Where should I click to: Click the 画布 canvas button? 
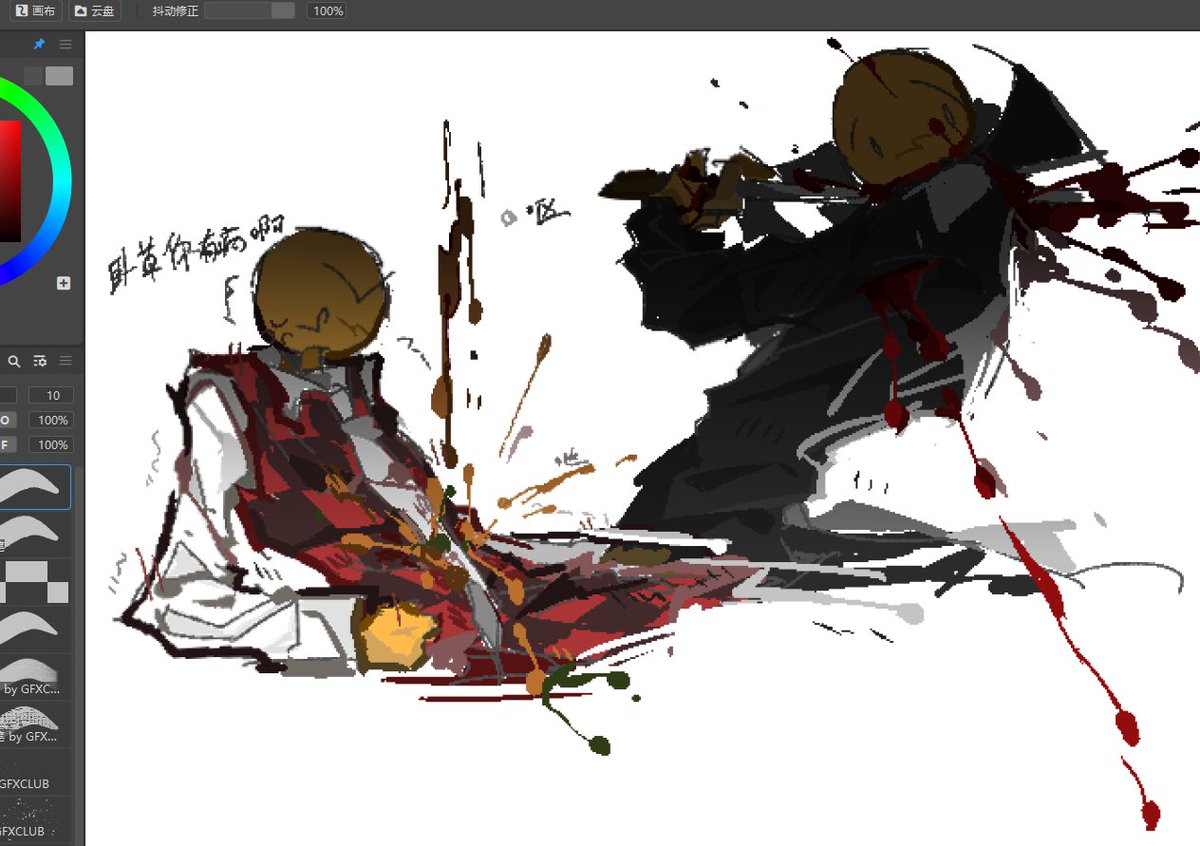click(35, 11)
